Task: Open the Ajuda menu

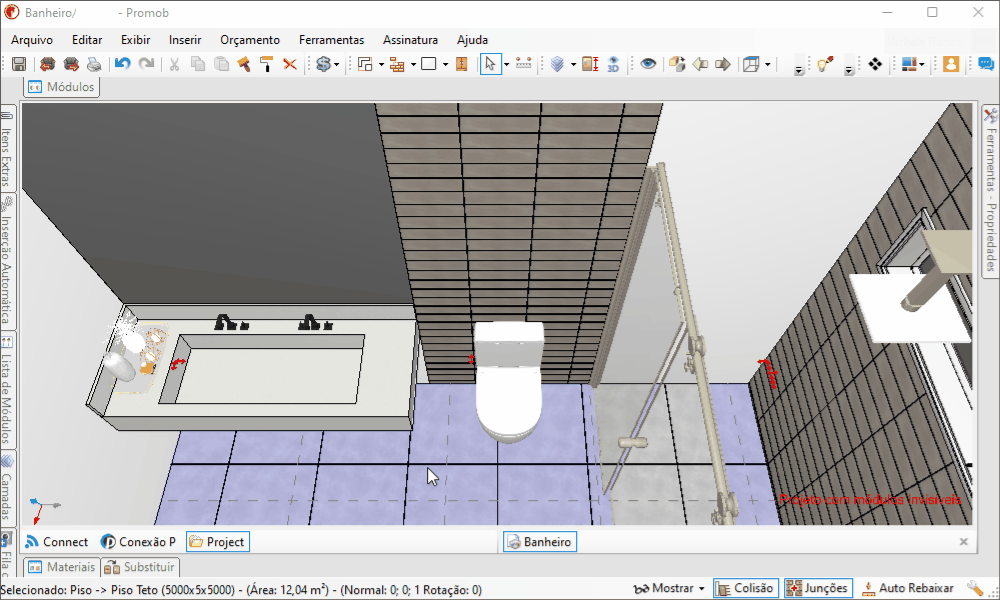Action: click(x=473, y=40)
